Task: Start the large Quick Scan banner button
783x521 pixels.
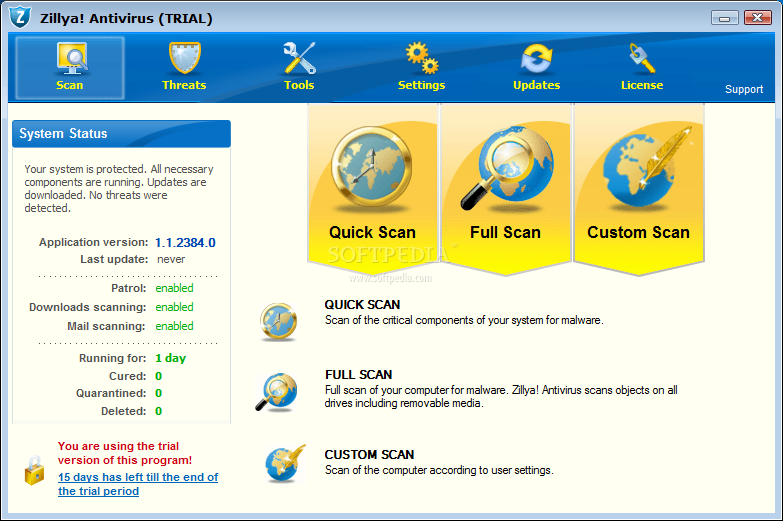Action: coord(373,189)
